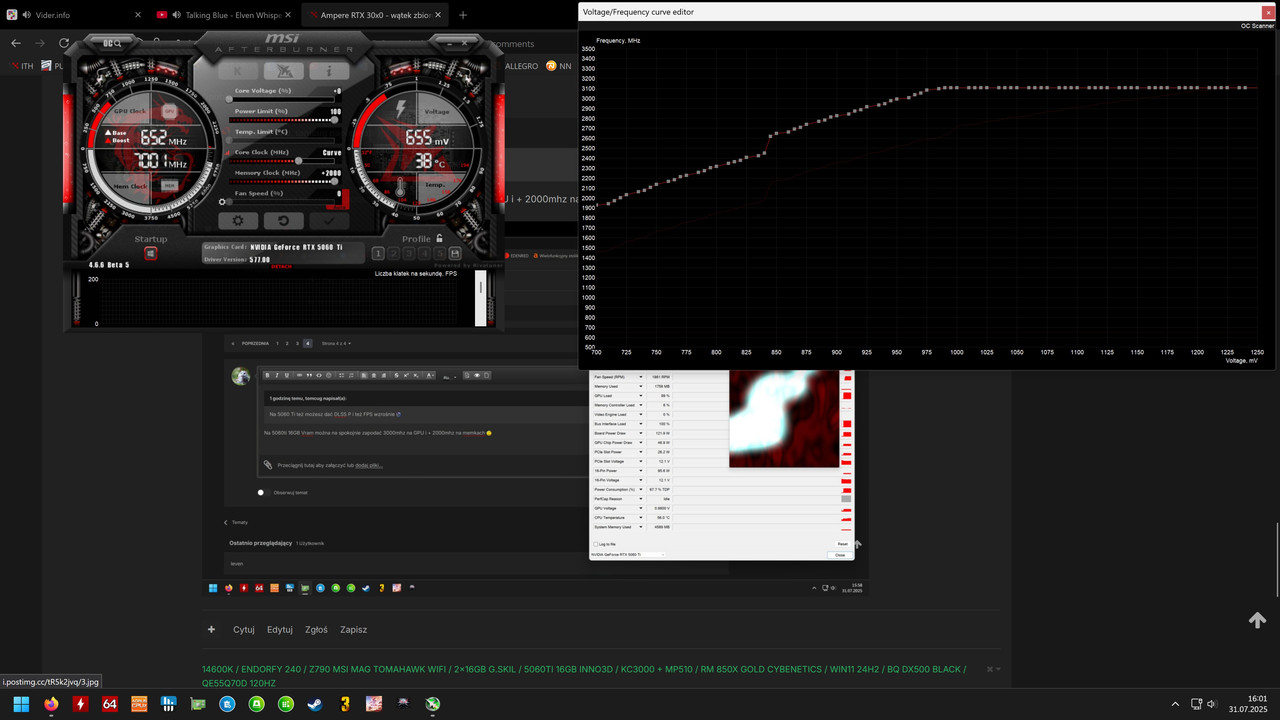
Task: Go back with the browser back arrow
Action: point(15,43)
